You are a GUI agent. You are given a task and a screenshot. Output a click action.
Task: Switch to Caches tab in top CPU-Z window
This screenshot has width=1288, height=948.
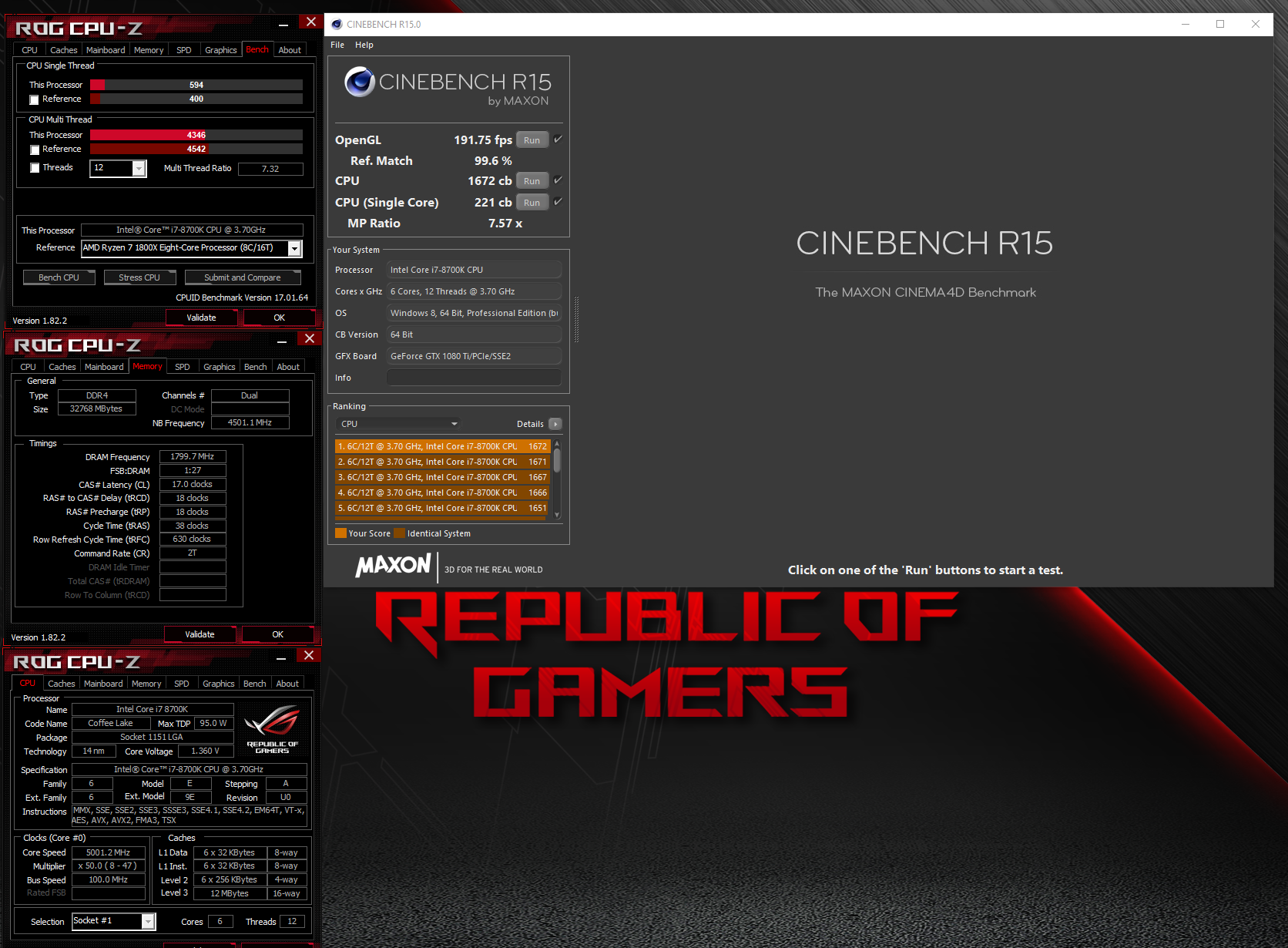(x=64, y=50)
